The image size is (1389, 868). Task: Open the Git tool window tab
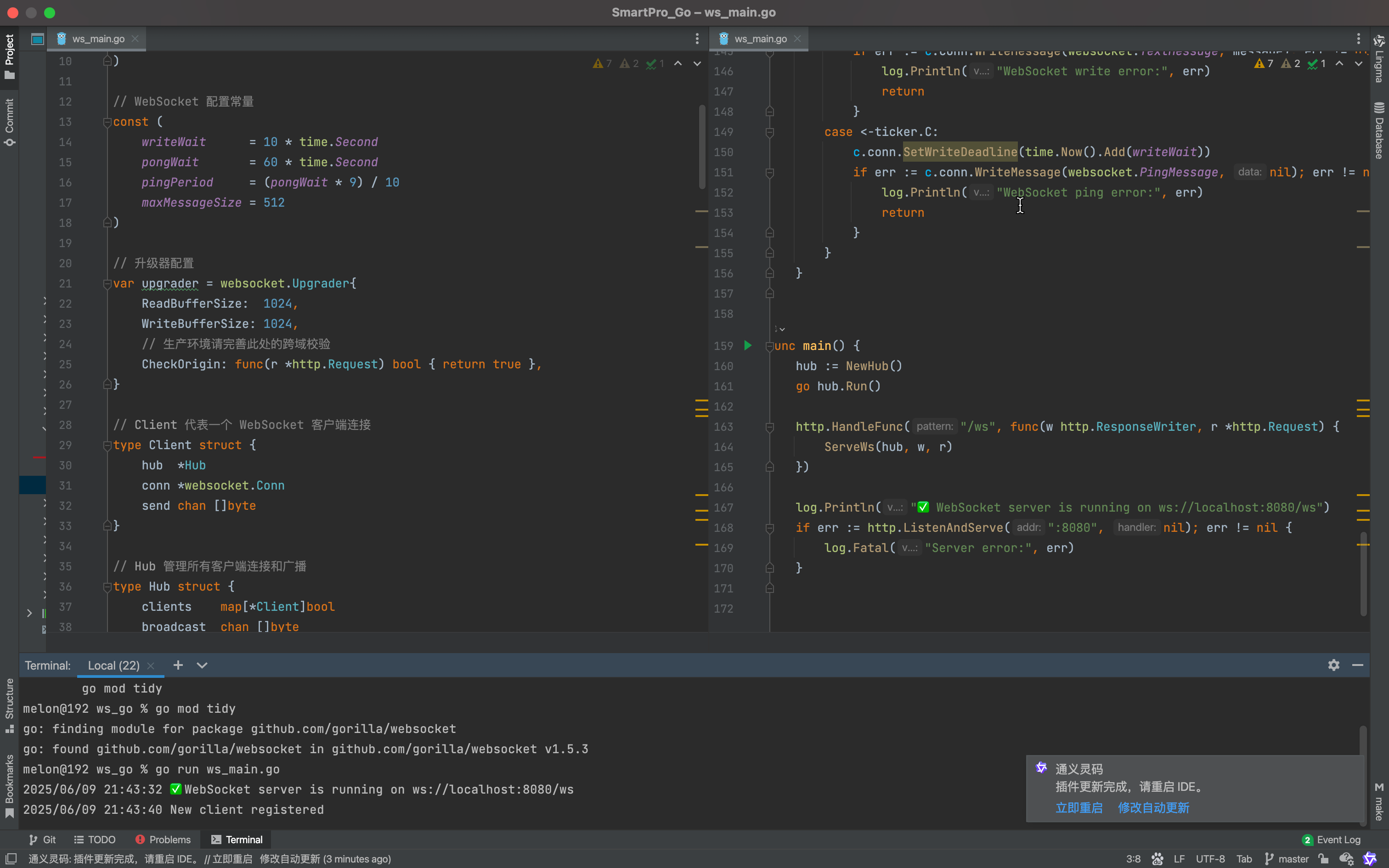tap(42, 840)
